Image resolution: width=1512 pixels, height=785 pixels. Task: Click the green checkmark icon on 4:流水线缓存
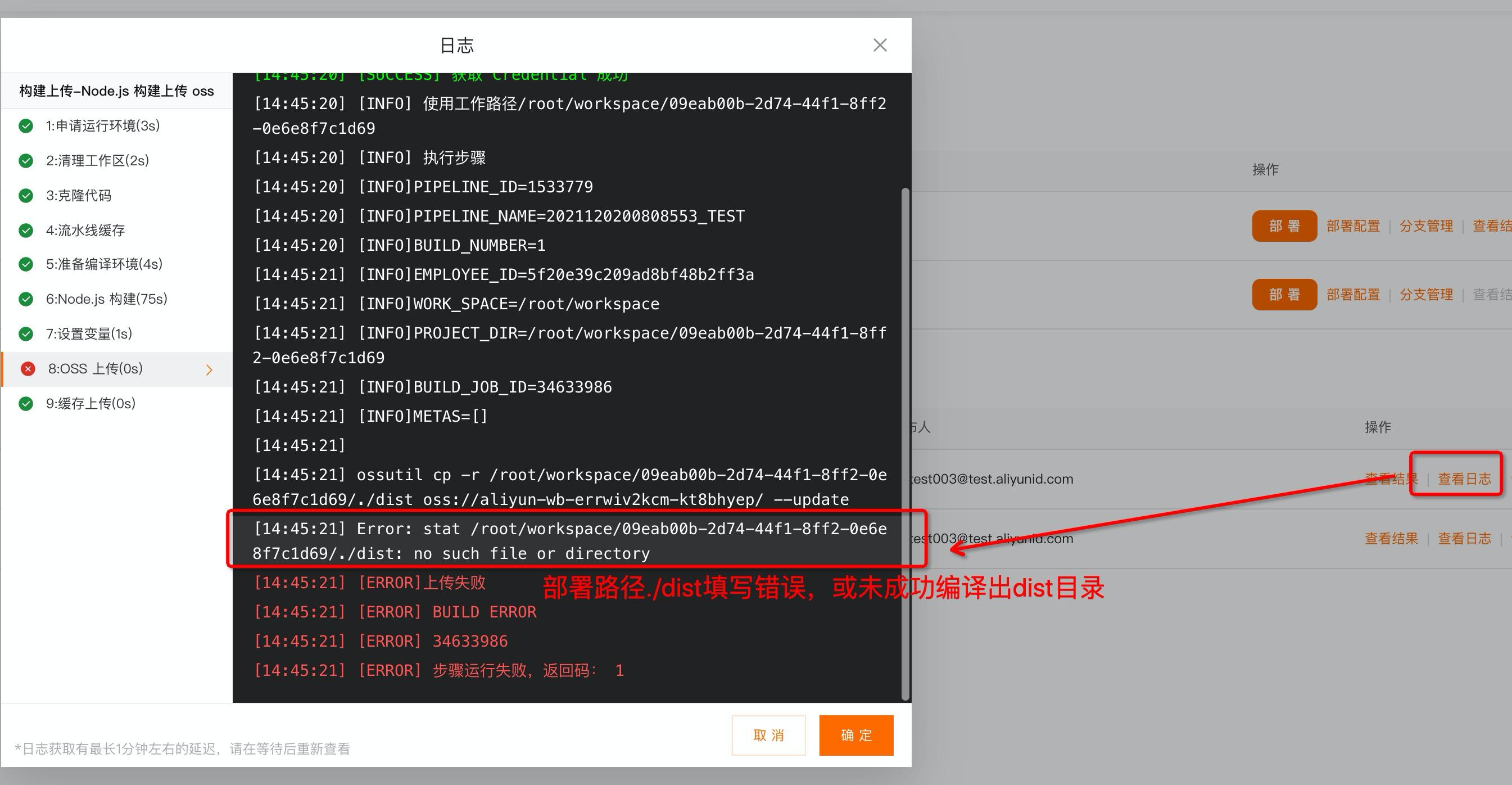click(x=26, y=229)
